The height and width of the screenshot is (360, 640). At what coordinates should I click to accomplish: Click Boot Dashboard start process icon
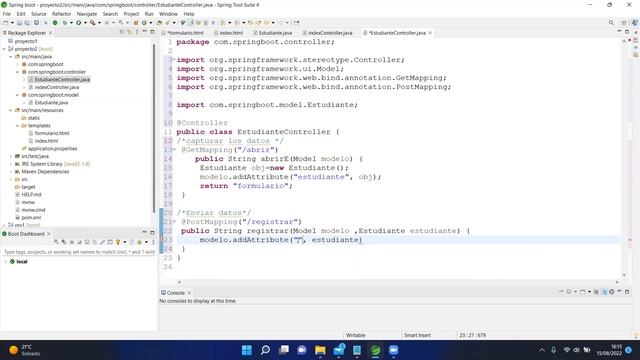tap(56, 242)
